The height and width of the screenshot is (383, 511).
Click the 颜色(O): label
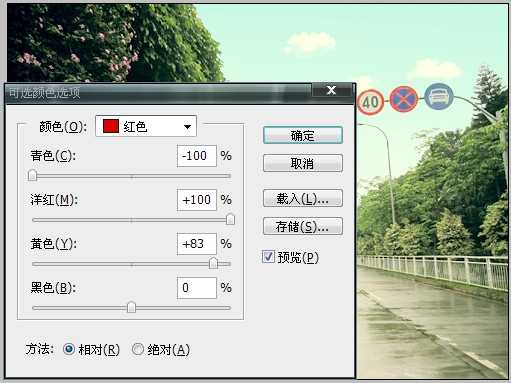(63, 127)
